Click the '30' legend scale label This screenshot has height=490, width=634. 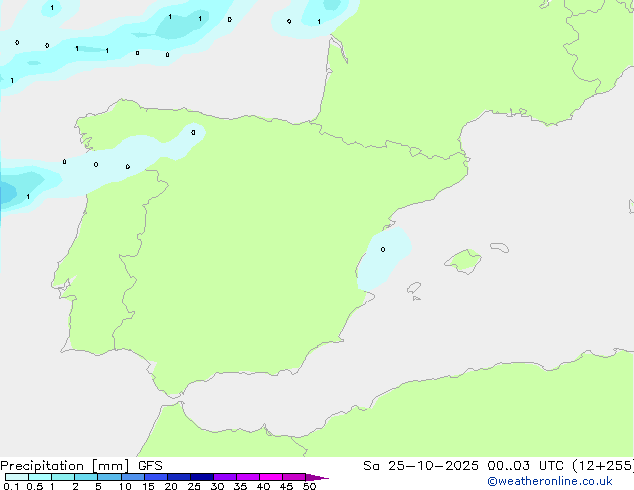217,486
